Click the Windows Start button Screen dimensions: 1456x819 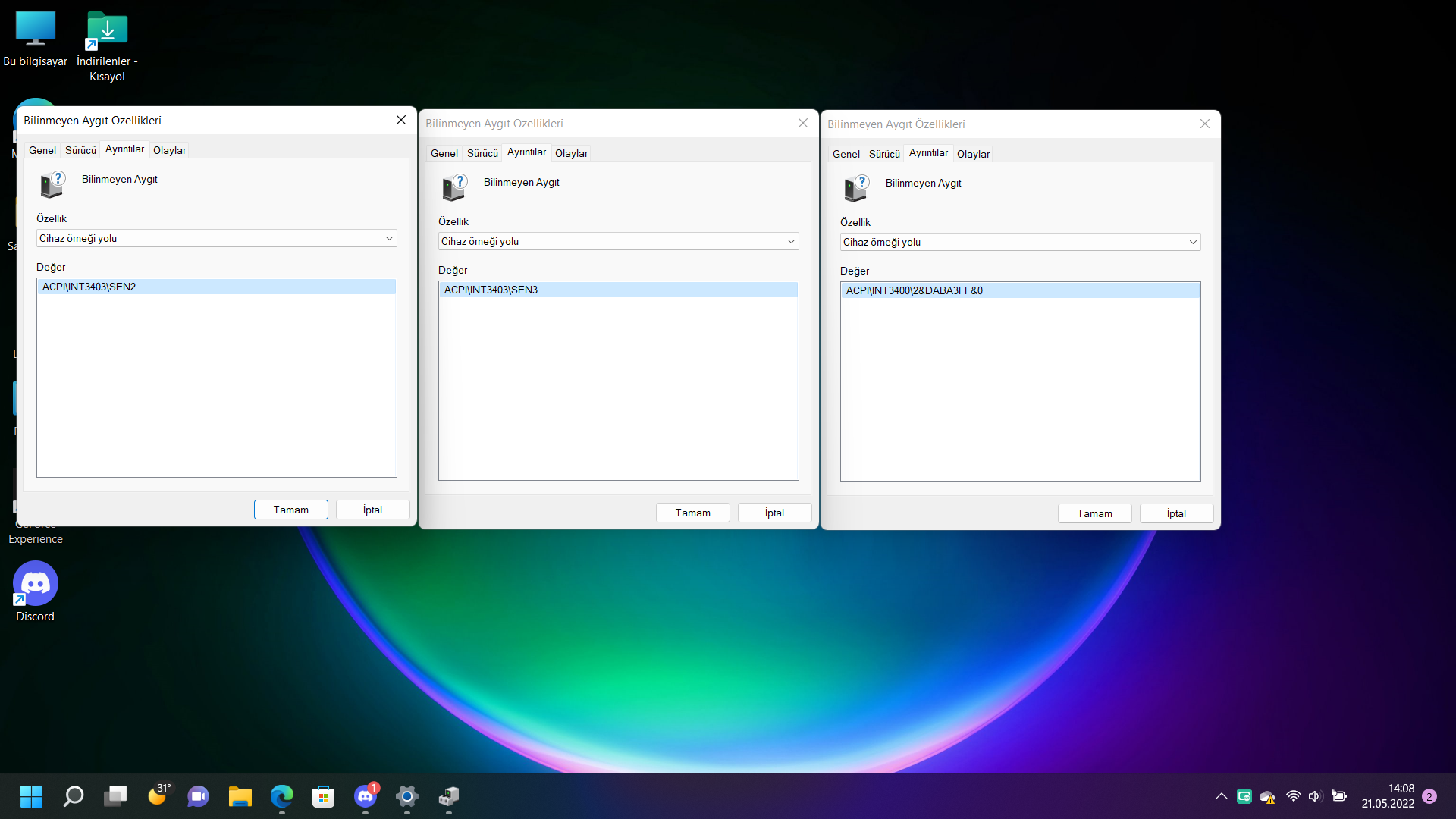(x=31, y=796)
